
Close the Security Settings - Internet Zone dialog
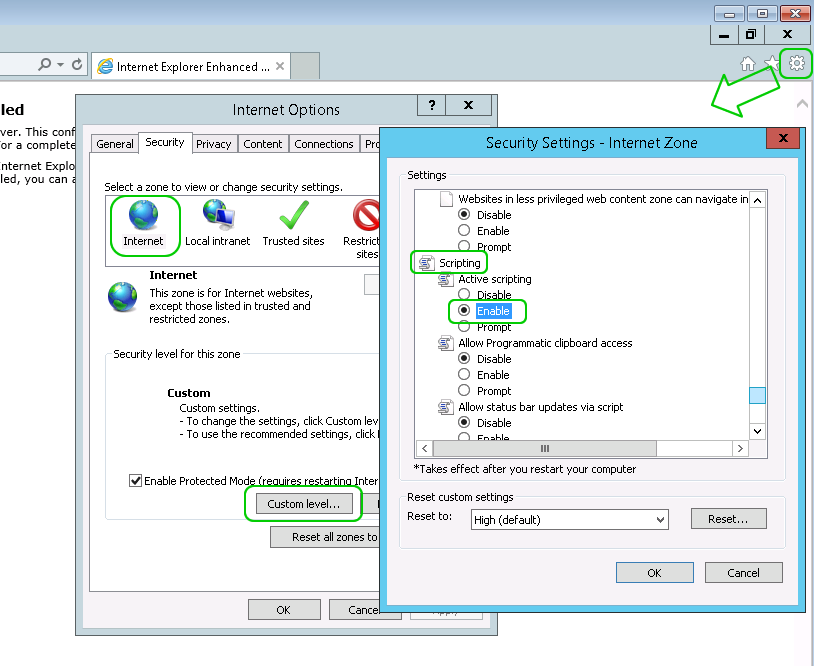point(783,138)
